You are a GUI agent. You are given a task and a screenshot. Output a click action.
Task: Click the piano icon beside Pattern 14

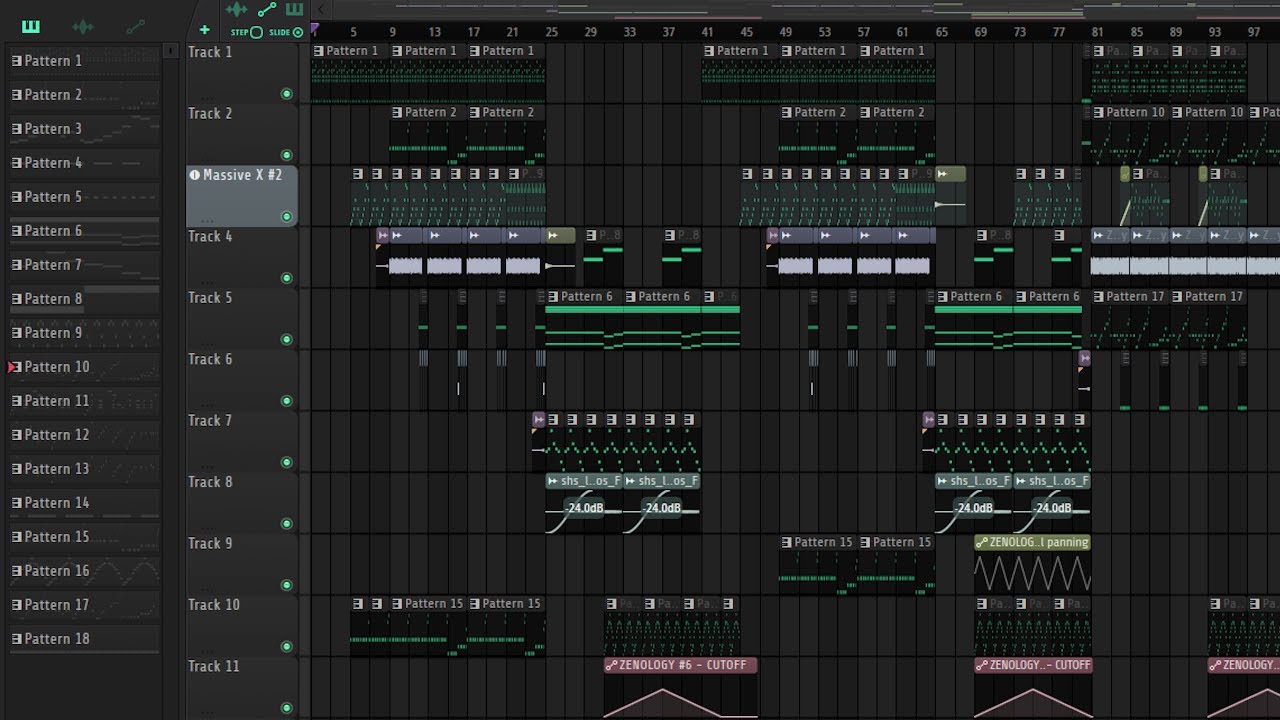pos(16,503)
